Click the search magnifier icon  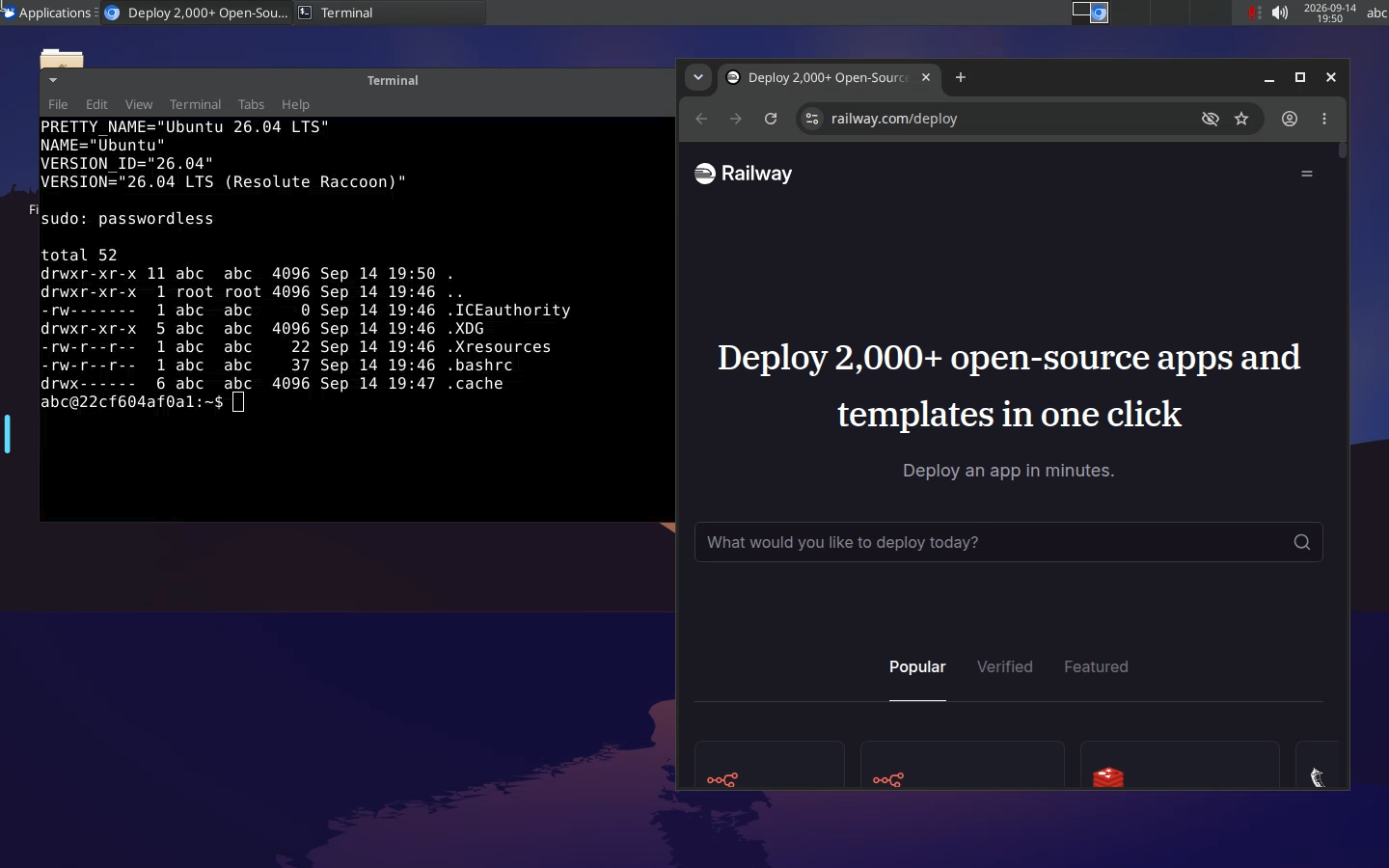[x=1301, y=542]
